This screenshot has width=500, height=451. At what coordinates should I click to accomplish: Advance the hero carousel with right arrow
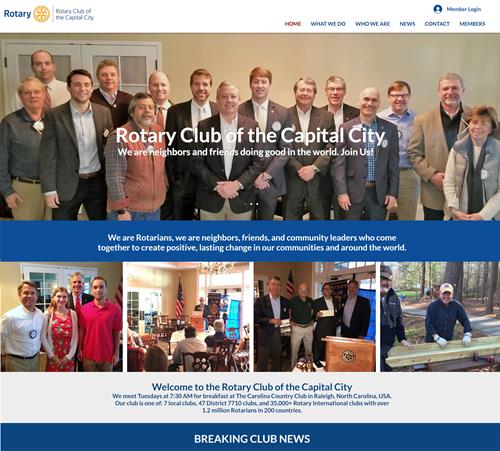(x=464, y=126)
